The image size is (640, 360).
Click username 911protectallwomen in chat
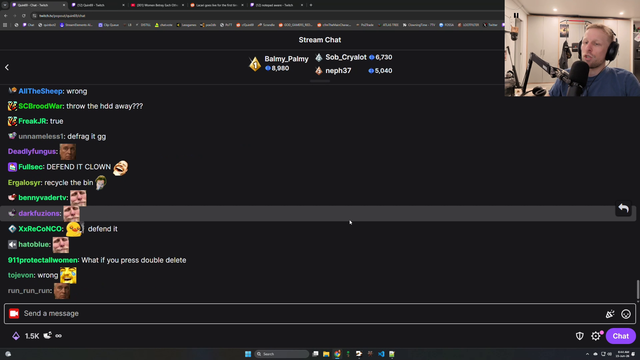tap(43, 260)
